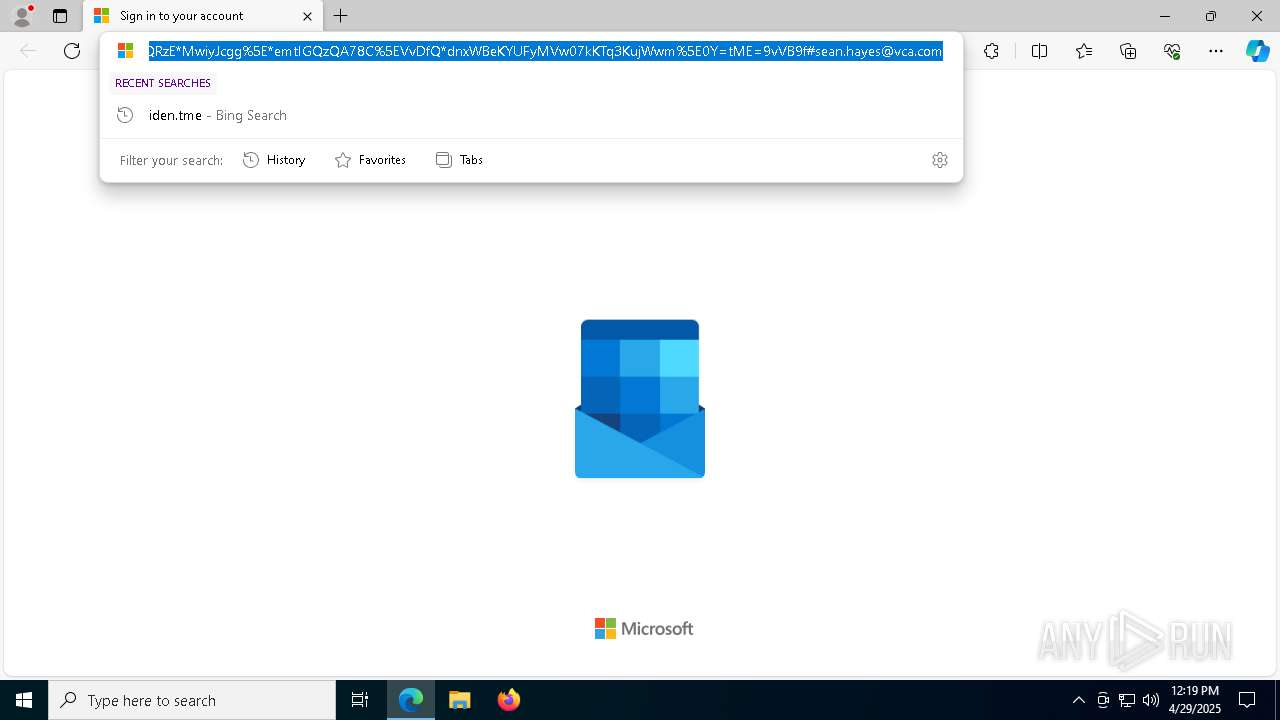Click the highlighted URL in address bar
Viewport: 1280px width, 720px height.
(x=545, y=51)
